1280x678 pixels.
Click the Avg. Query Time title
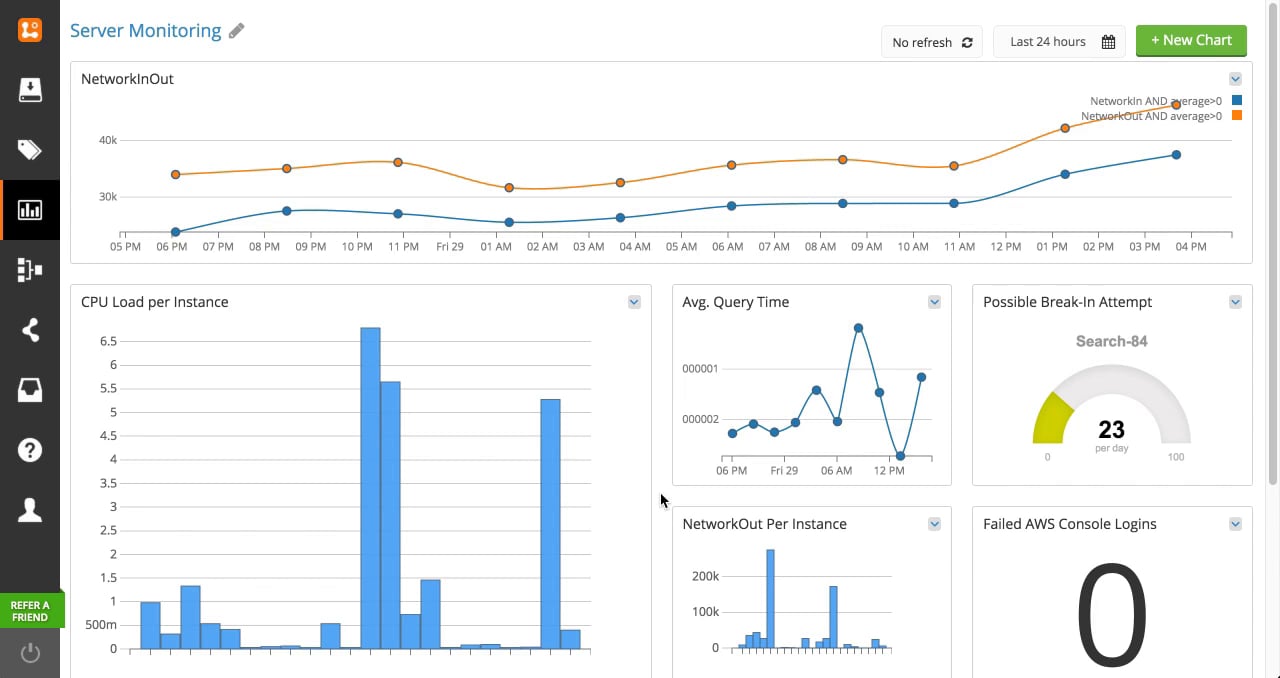[x=735, y=302]
